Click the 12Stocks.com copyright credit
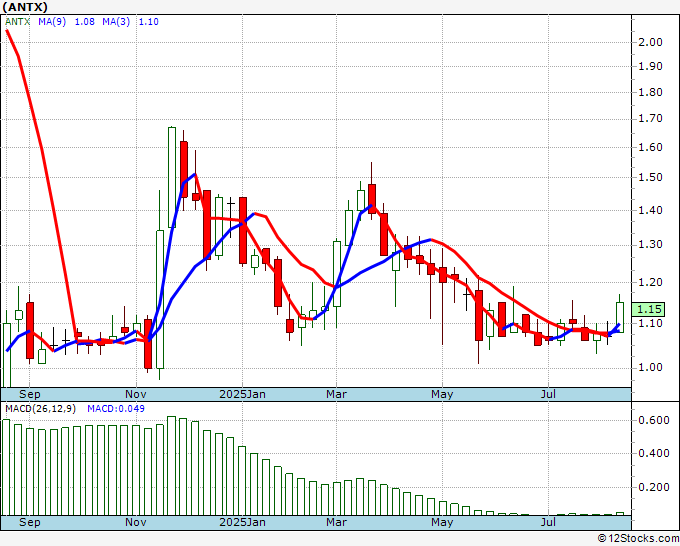 coord(638,539)
